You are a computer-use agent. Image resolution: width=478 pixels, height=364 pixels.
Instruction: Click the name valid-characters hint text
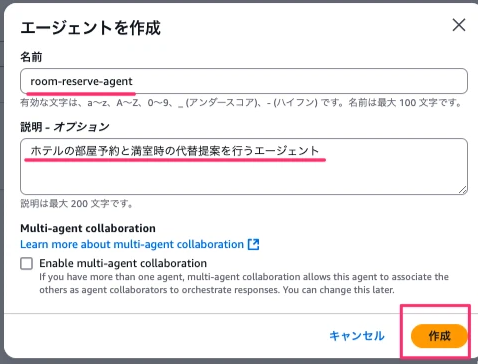tap(241, 103)
